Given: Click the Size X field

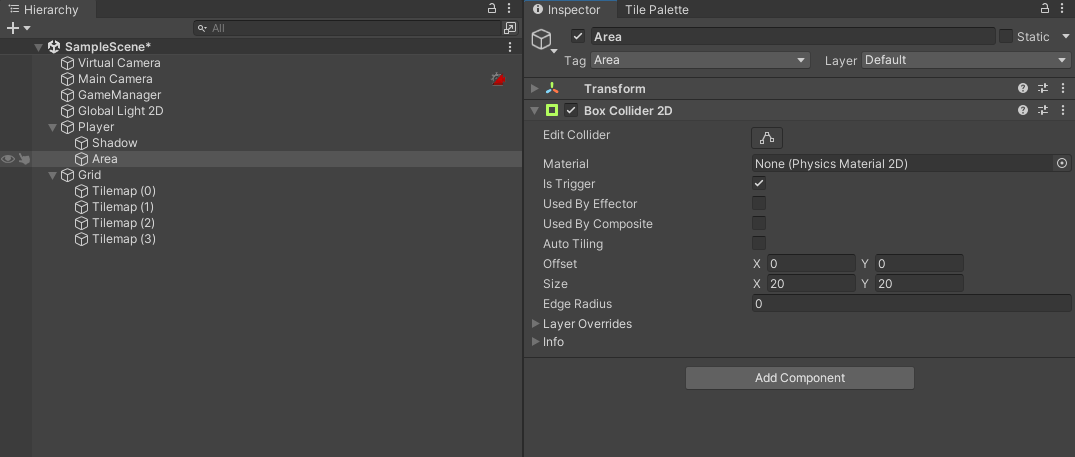Looking at the screenshot, I should [811, 284].
